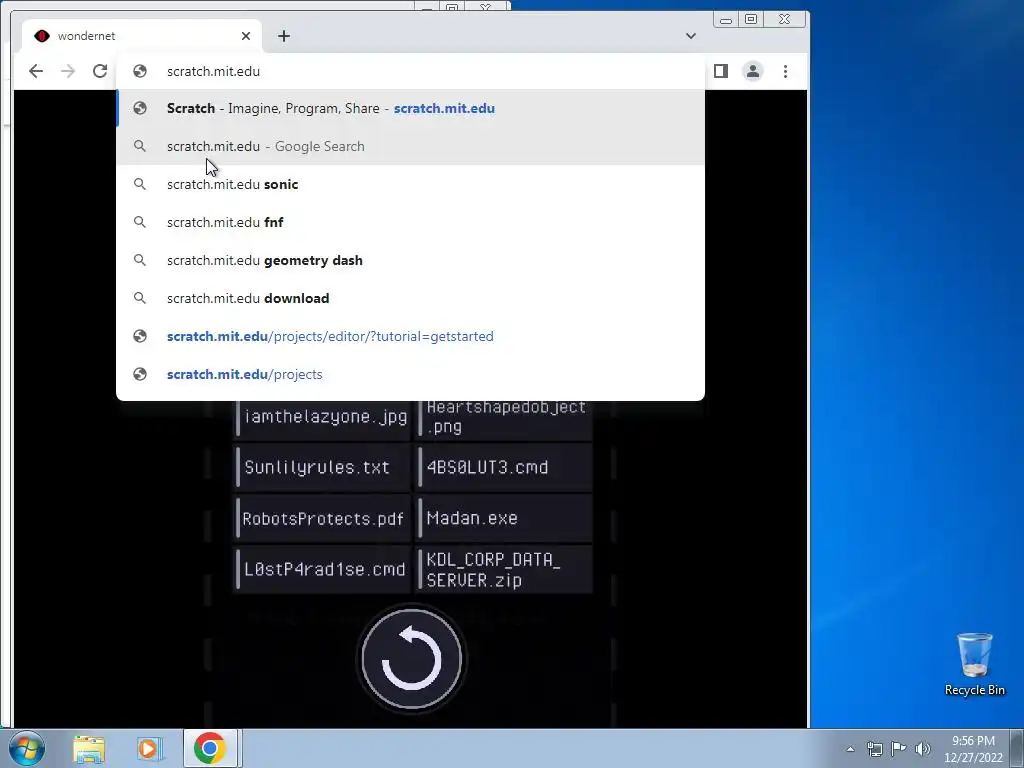Select the wondernet tab
The height and width of the screenshot is (768, 1024).
[x=142, y=36]
